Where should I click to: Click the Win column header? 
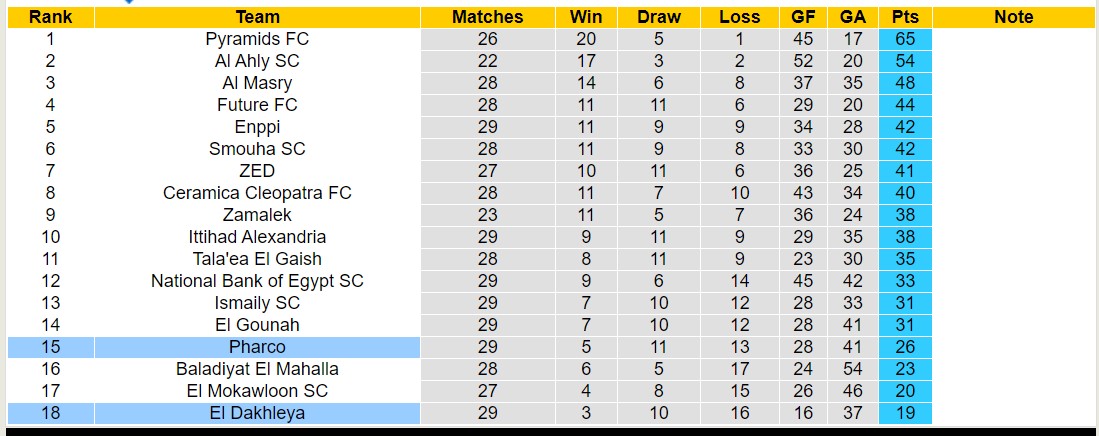click(x=586, y=17)
